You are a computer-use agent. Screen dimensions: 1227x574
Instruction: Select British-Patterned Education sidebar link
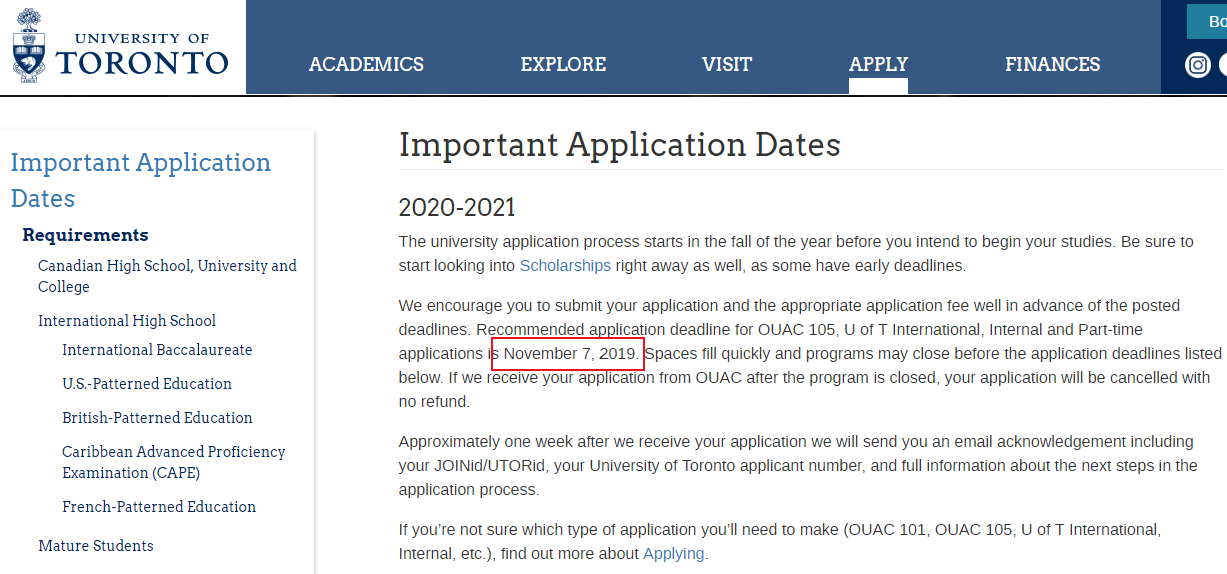(157, 418)
